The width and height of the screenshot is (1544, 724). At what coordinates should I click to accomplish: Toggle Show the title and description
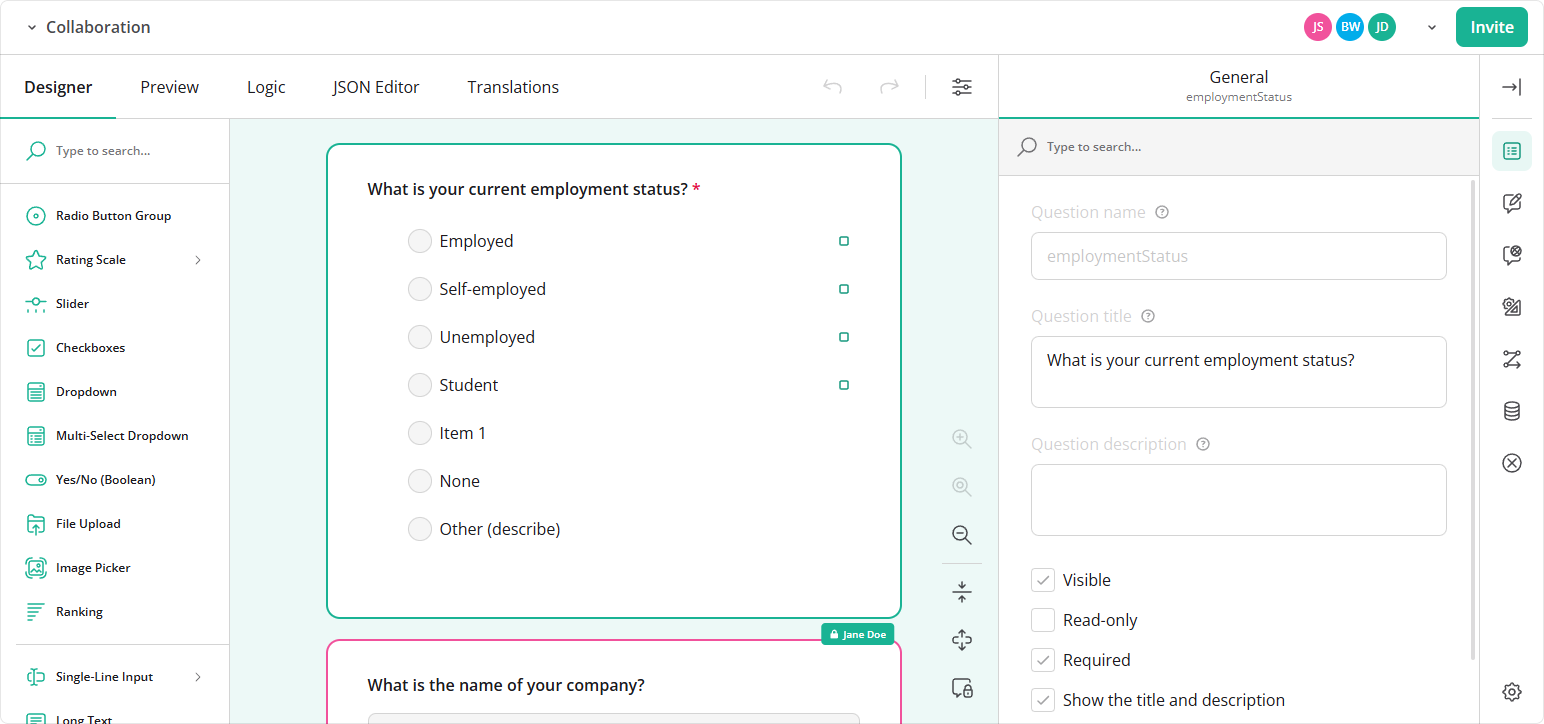click(1043, 700)
